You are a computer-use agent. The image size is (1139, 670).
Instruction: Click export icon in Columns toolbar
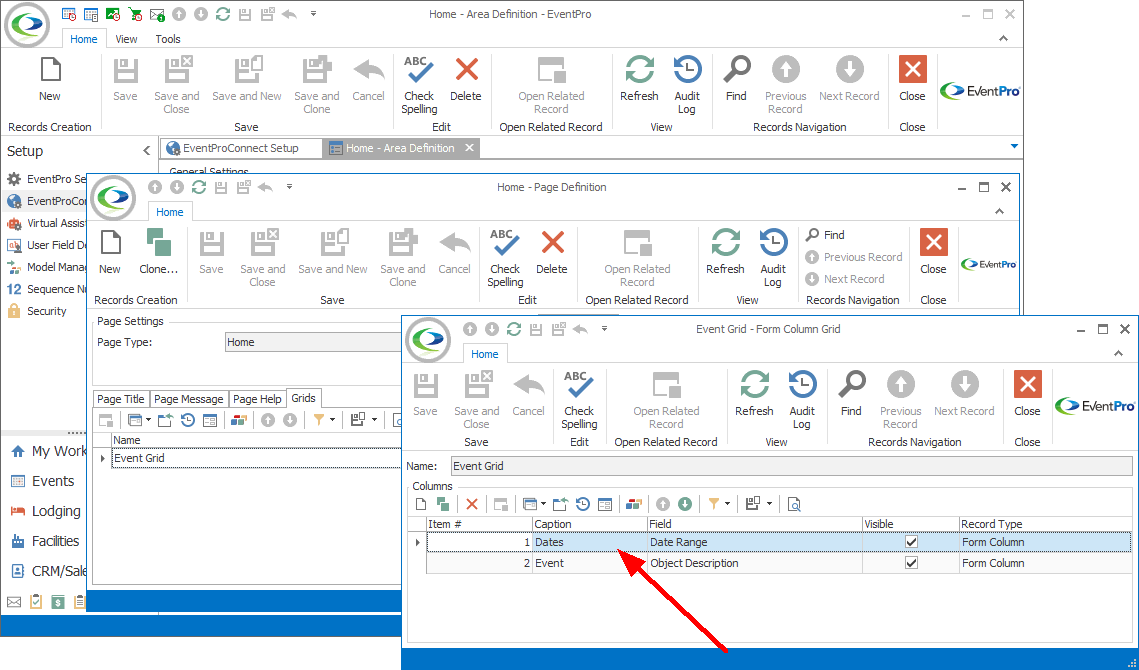pos(560,504)
